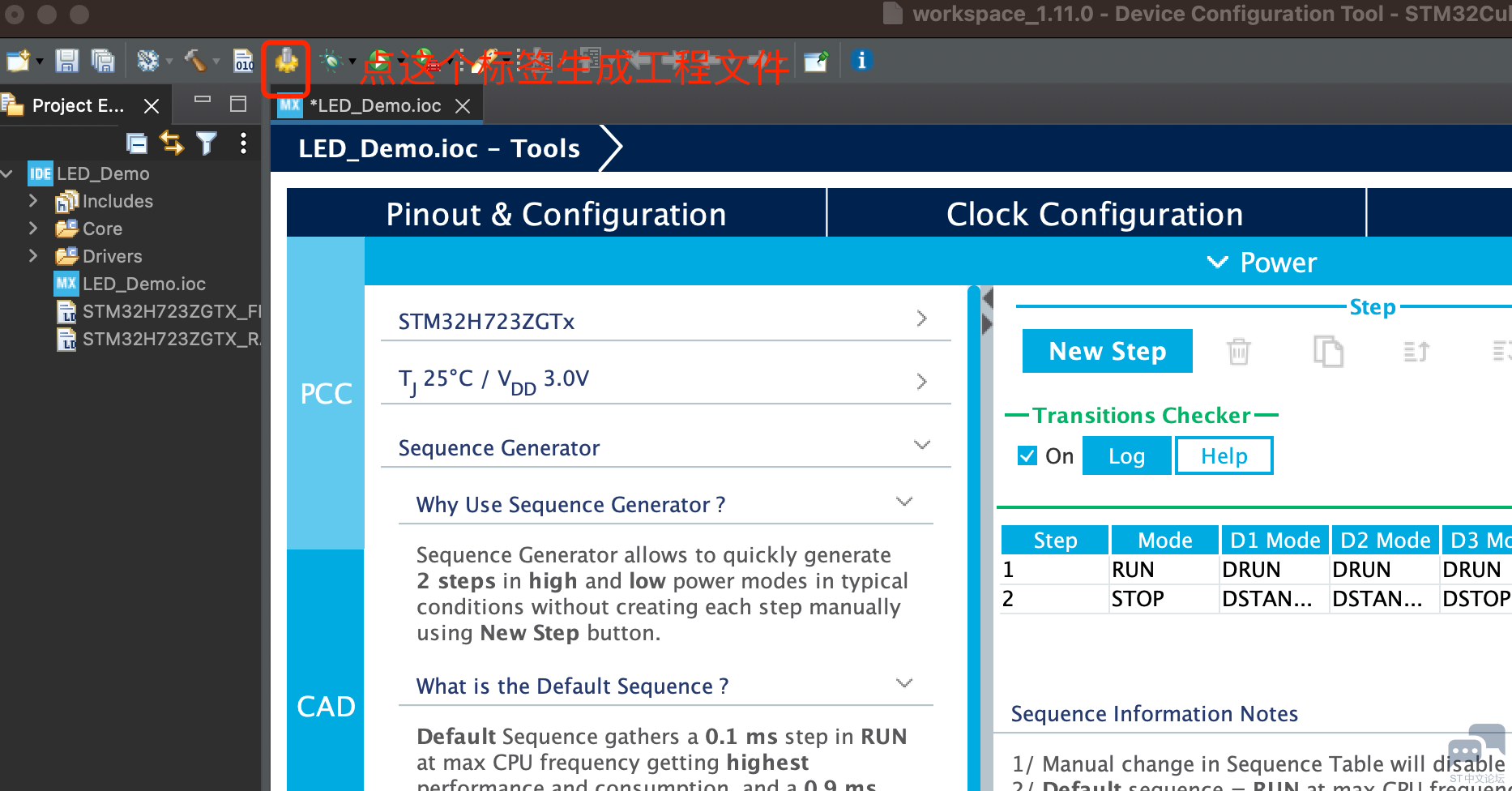Open the Project Explorer filter funnel
Screen dimensions: 1512x791
click(207, 143)
